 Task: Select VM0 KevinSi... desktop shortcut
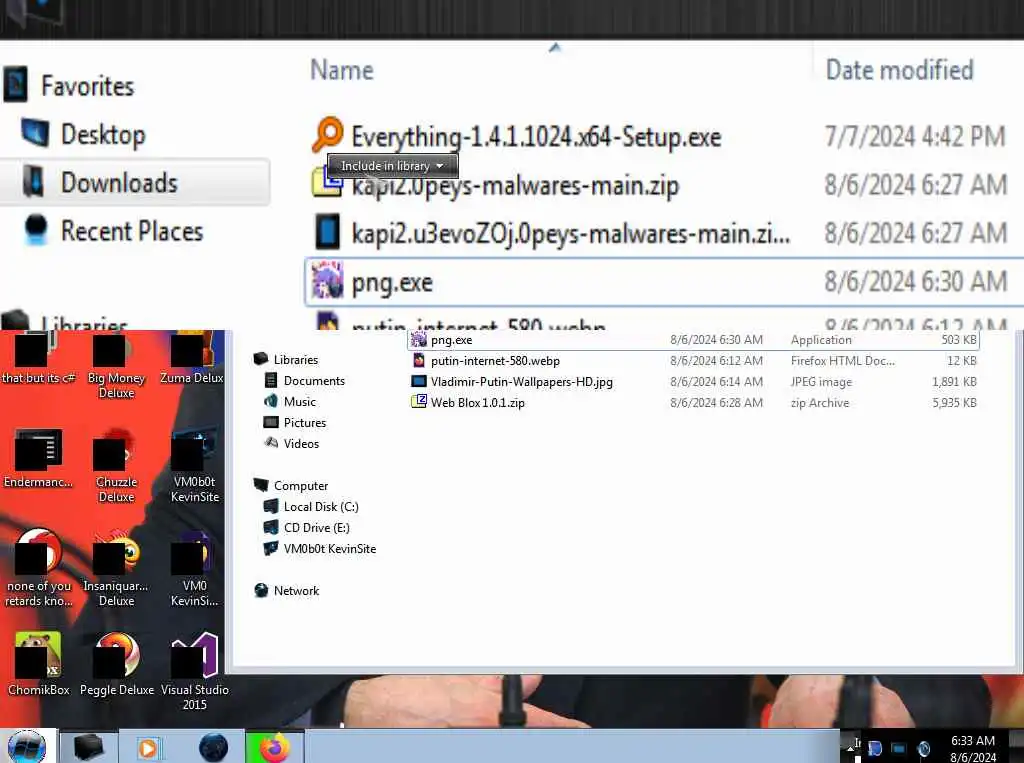(x=194, y=570)
